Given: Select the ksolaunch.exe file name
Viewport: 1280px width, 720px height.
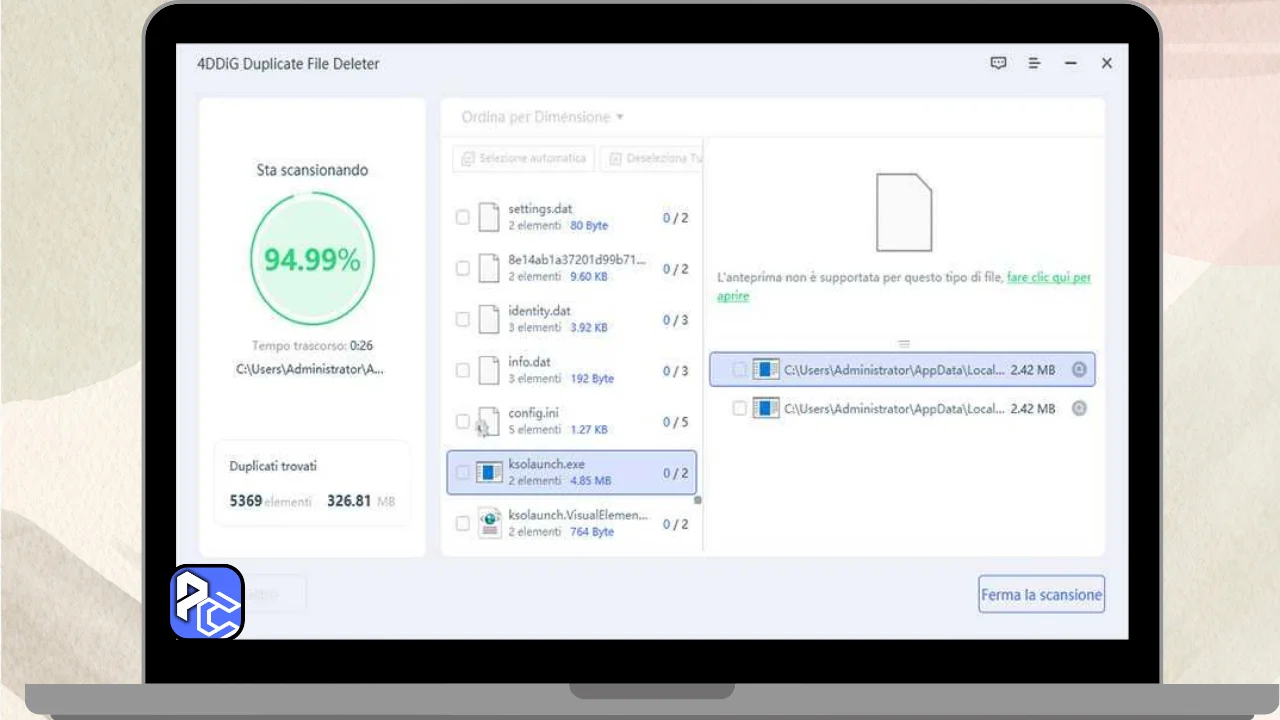Looking at the screenshot, I should tap(546, 464).
